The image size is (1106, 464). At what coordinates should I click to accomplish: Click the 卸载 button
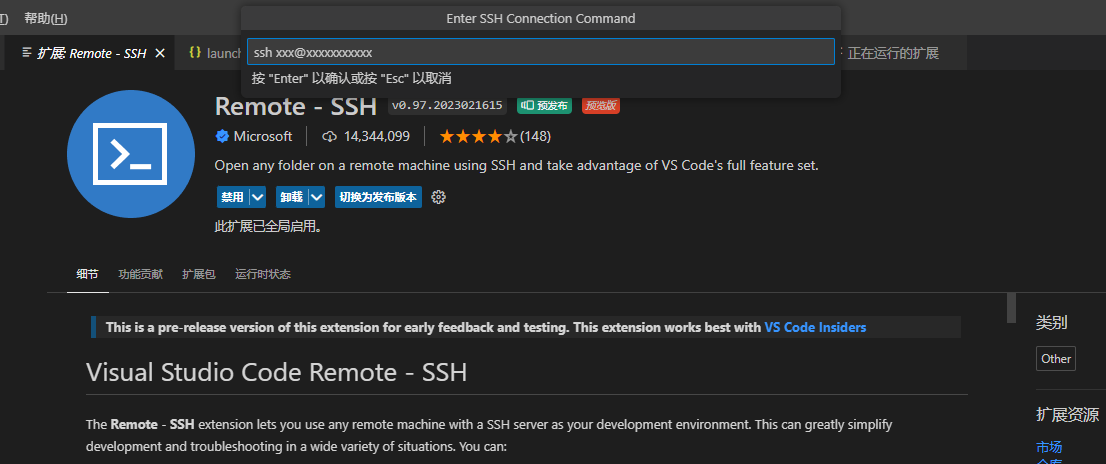(x=291, y=197)
